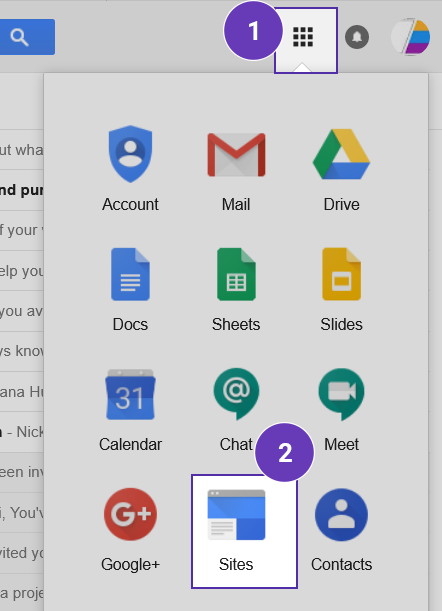Open the Calendar app
This screenshot has height=611, width=442.
[130, 410]
